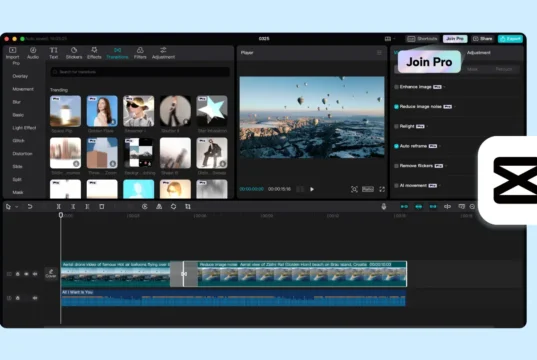
Task: Open the Player panel menu icon
Action: [379, 52]
